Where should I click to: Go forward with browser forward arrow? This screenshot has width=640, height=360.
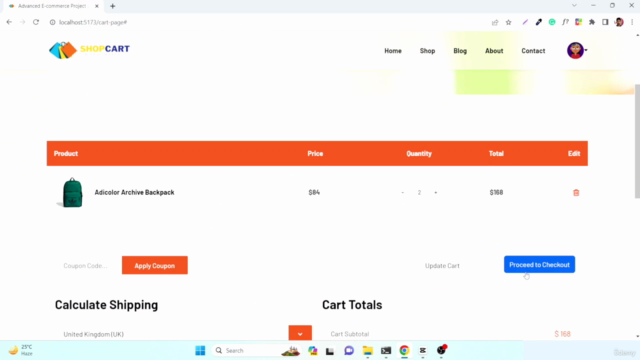pyautogui.click(x=22, y=22)
